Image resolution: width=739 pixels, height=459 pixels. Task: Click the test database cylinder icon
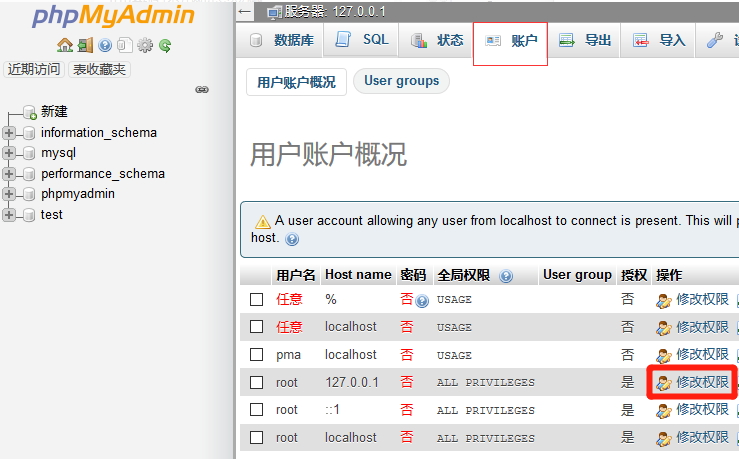pos(29,215)
